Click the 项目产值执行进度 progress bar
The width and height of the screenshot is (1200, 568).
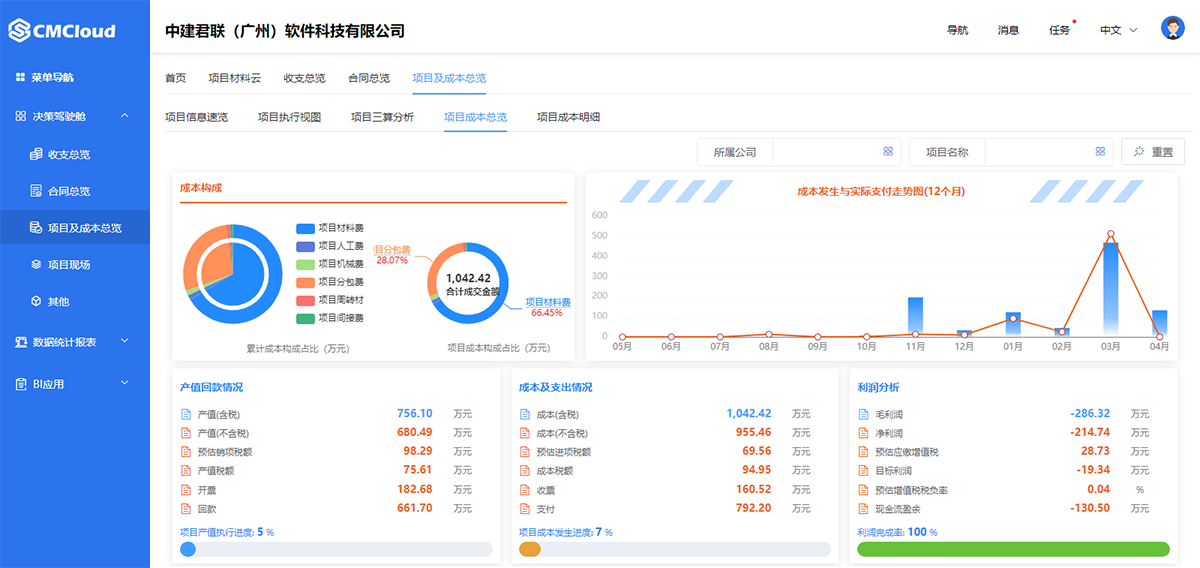point(336,549)
